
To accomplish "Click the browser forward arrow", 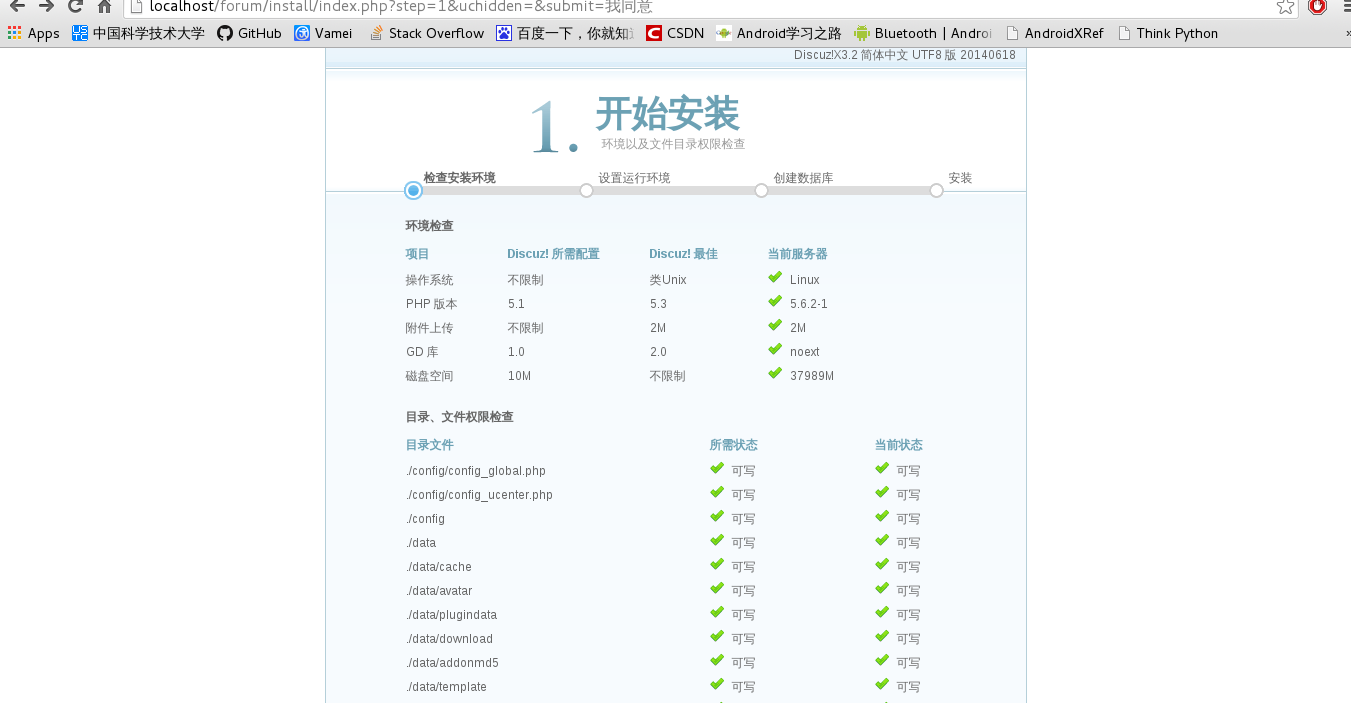I will pos(46,6).
